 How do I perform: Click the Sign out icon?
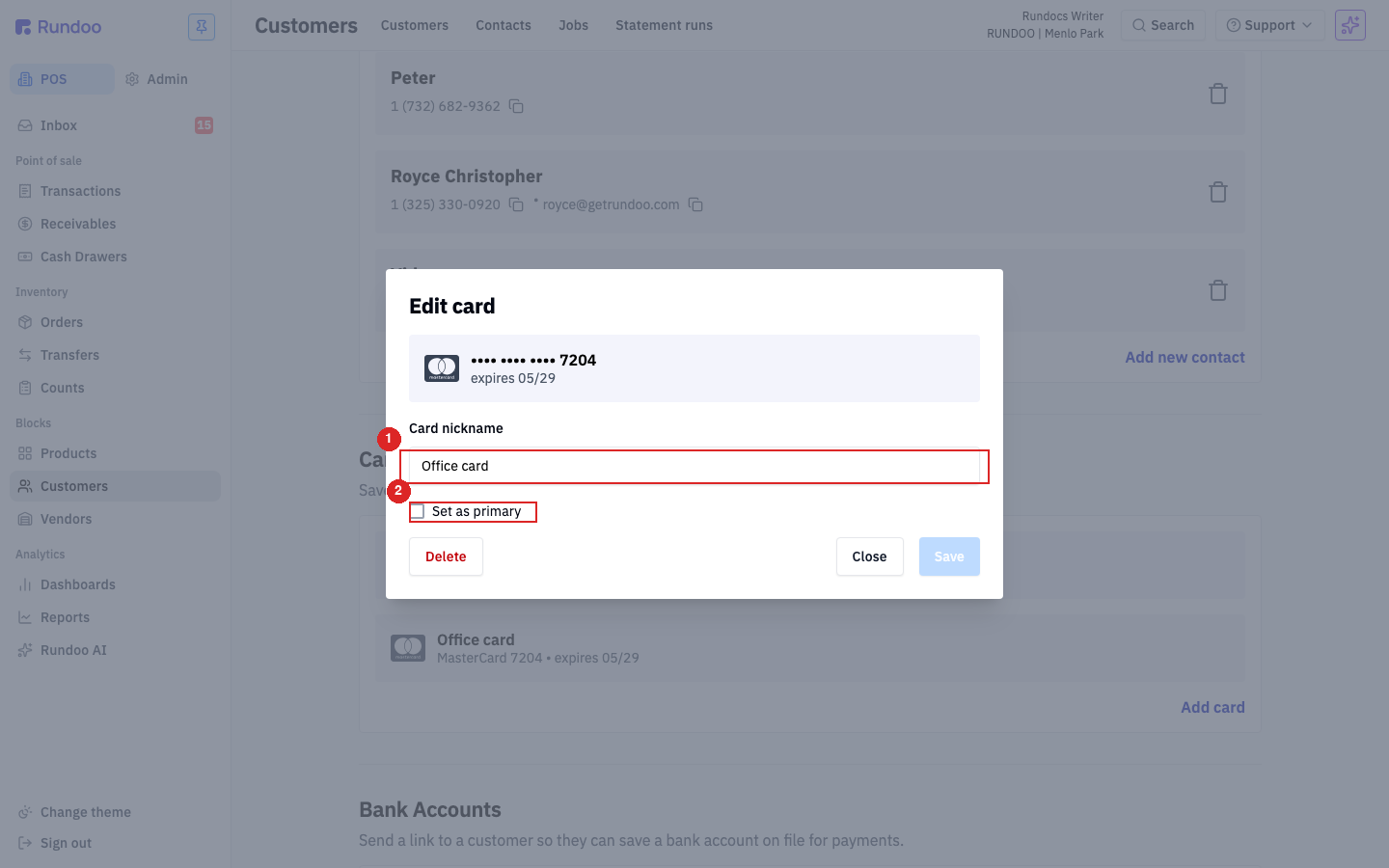25,843
